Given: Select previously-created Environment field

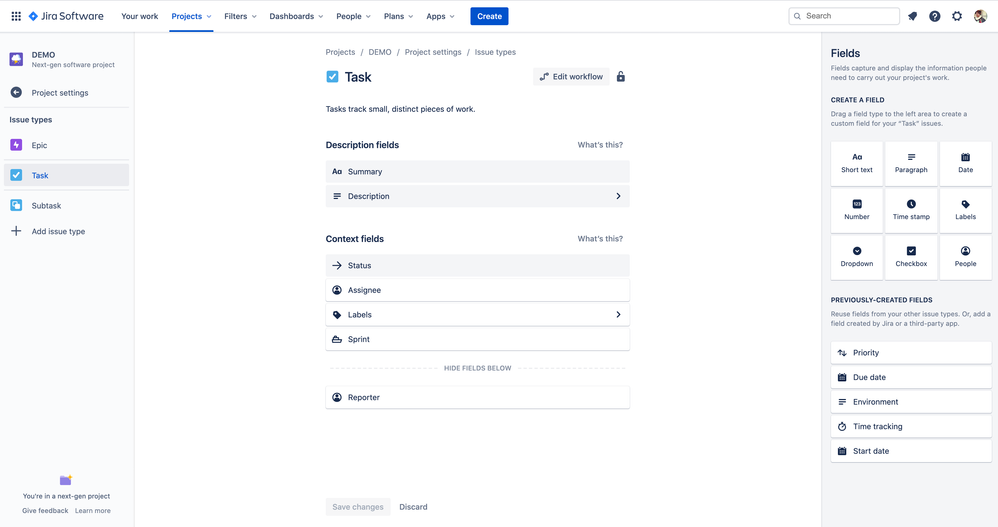Looking at the screenshot, I should 911,402.
